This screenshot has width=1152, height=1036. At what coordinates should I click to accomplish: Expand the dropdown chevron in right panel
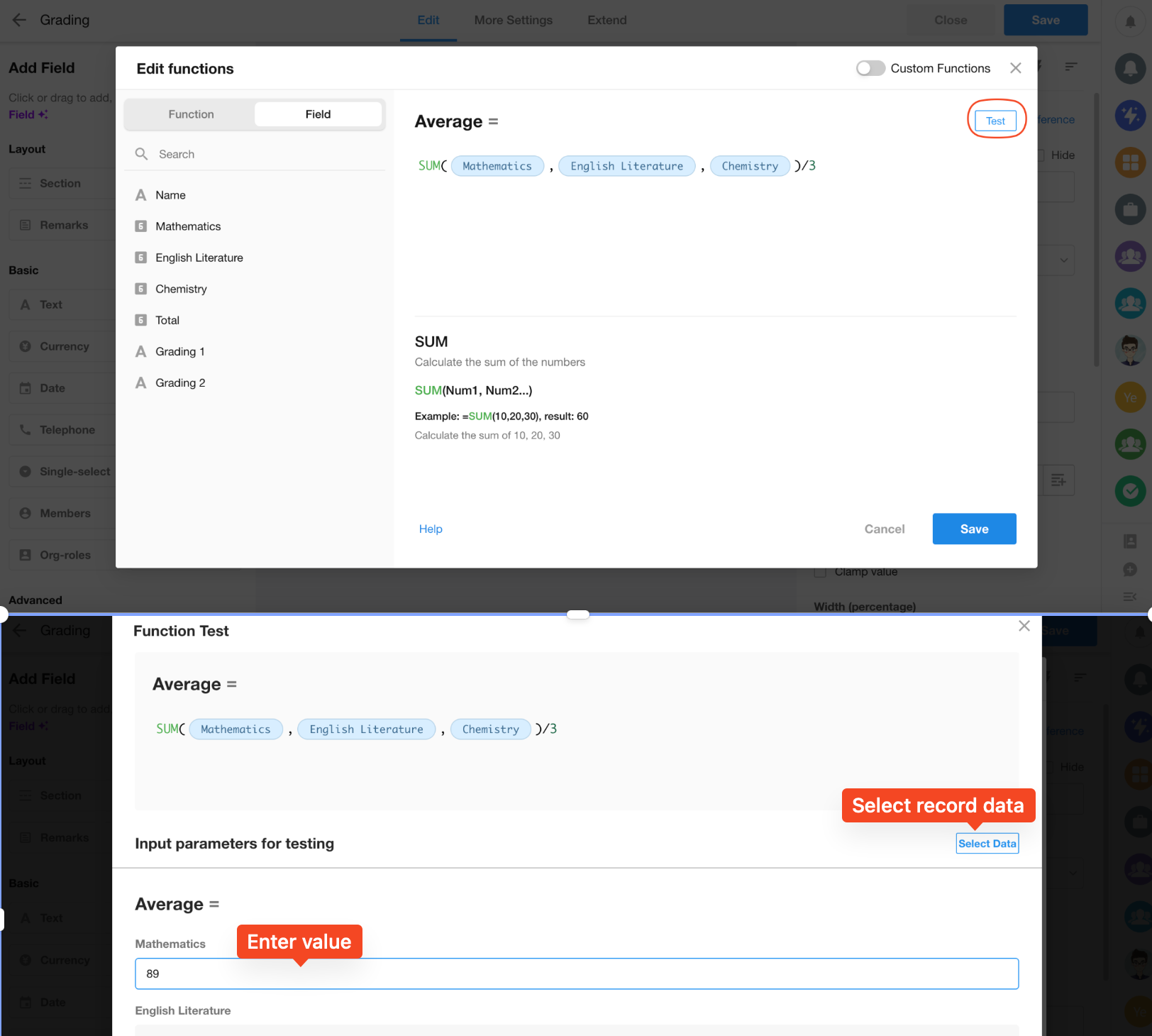pos(1063,260)
